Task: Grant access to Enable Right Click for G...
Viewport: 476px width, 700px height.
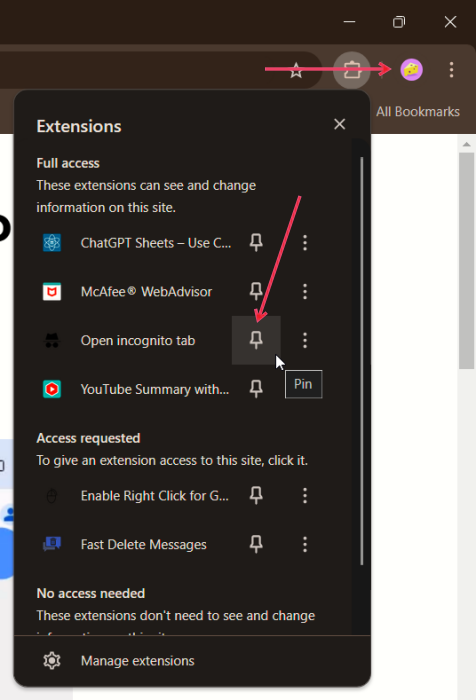Action: [154, 496]
